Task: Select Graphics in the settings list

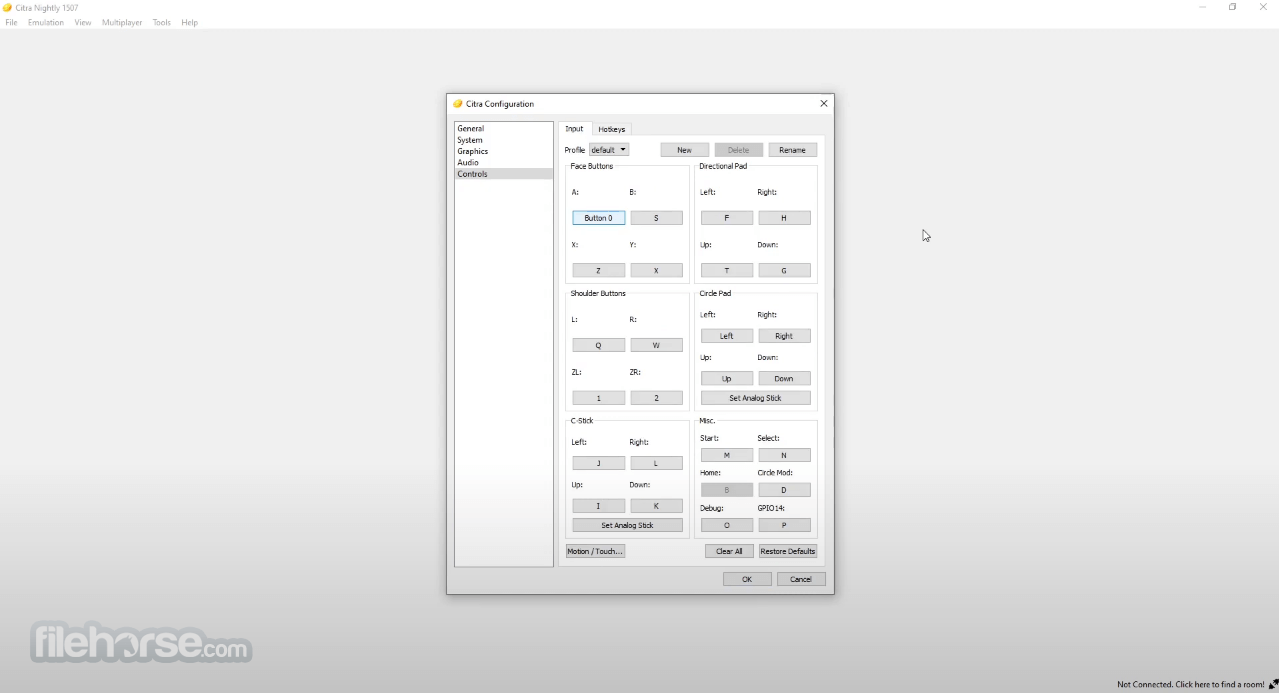Action: coord(503,151)
